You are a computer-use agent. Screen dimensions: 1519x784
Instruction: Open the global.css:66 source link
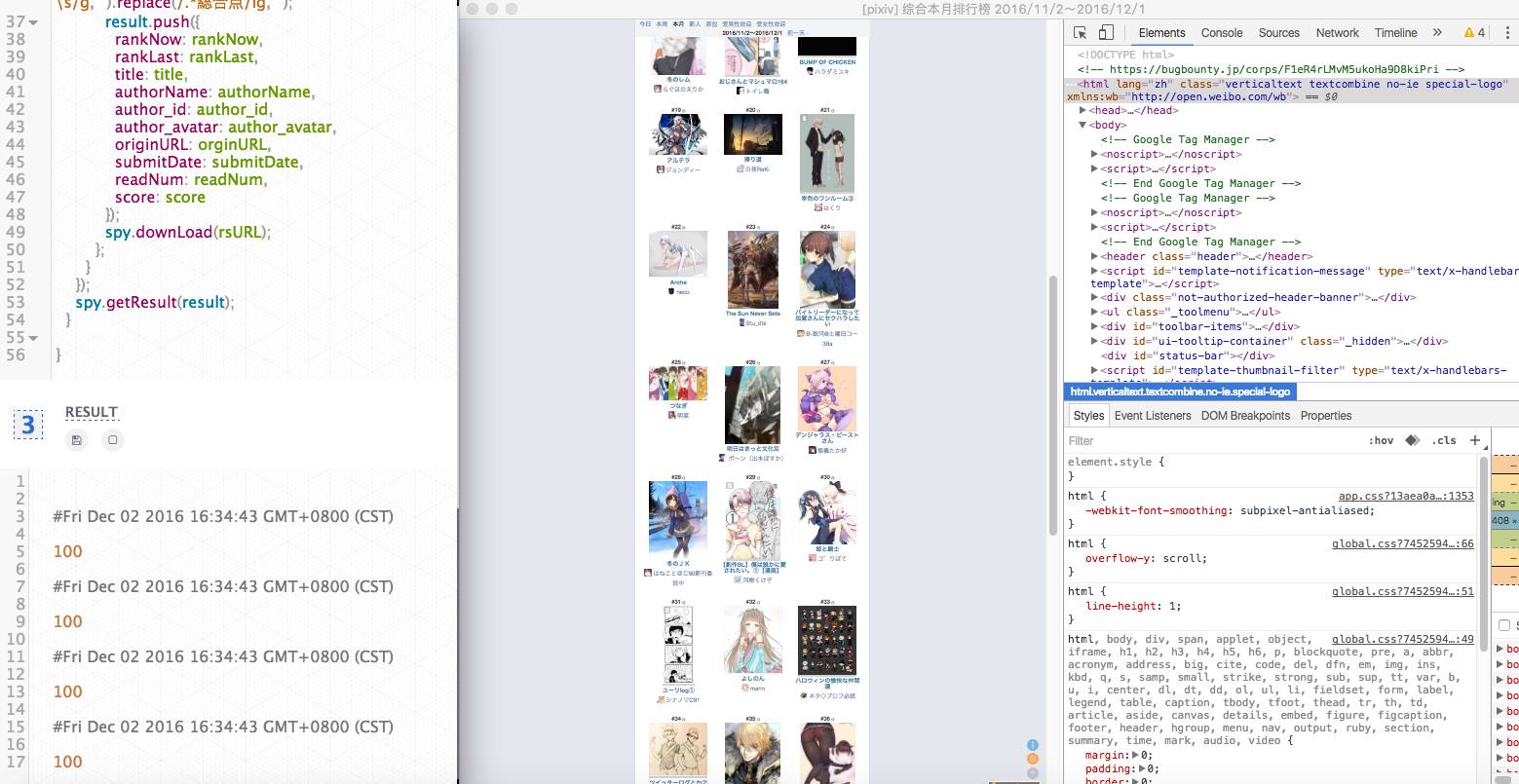click(x=1403, y=543)
